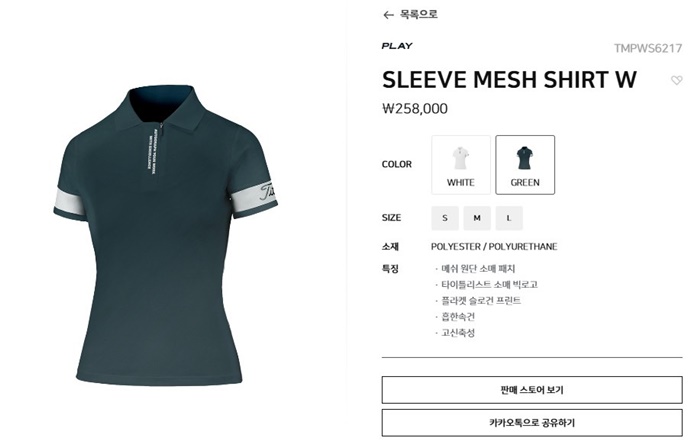Screen dimensions: 700x447
Task: Choose size L
Action: pyautogui.click(x=509, y=218)
